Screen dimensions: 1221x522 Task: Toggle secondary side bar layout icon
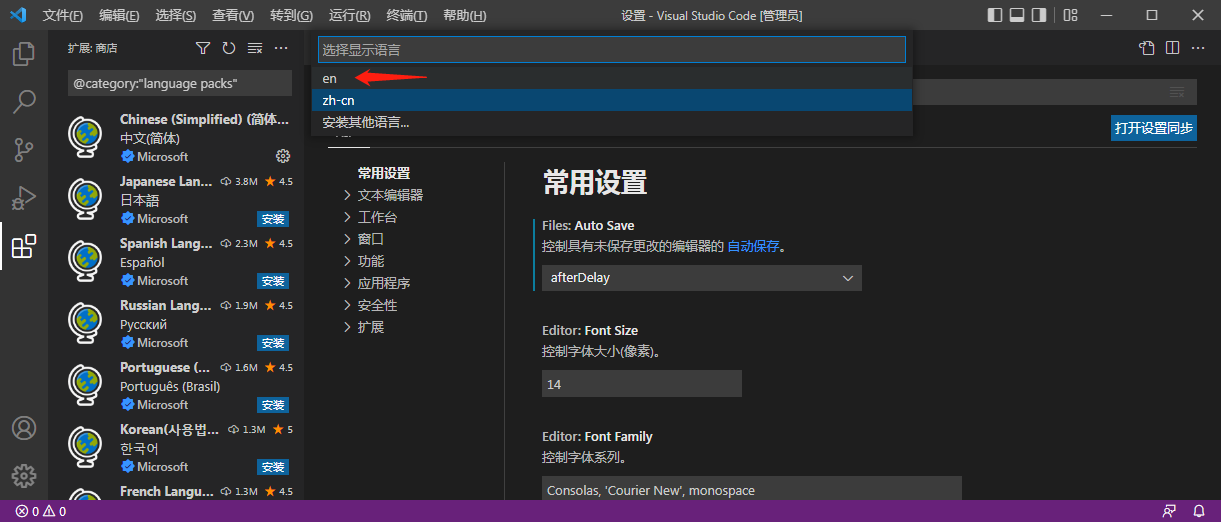pos(1039,15)
